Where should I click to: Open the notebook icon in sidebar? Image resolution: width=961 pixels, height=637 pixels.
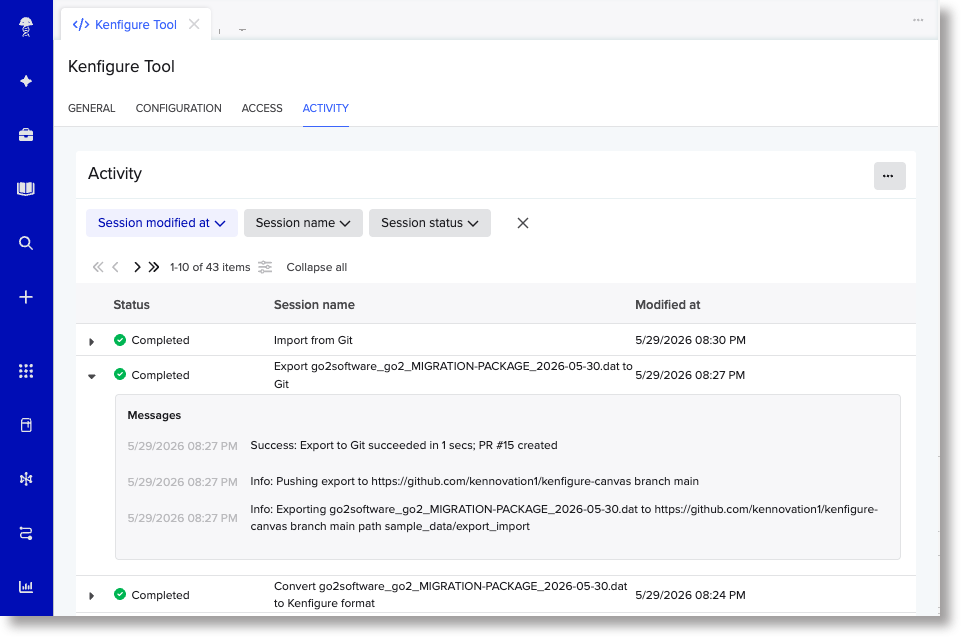(x=26, y=425)
